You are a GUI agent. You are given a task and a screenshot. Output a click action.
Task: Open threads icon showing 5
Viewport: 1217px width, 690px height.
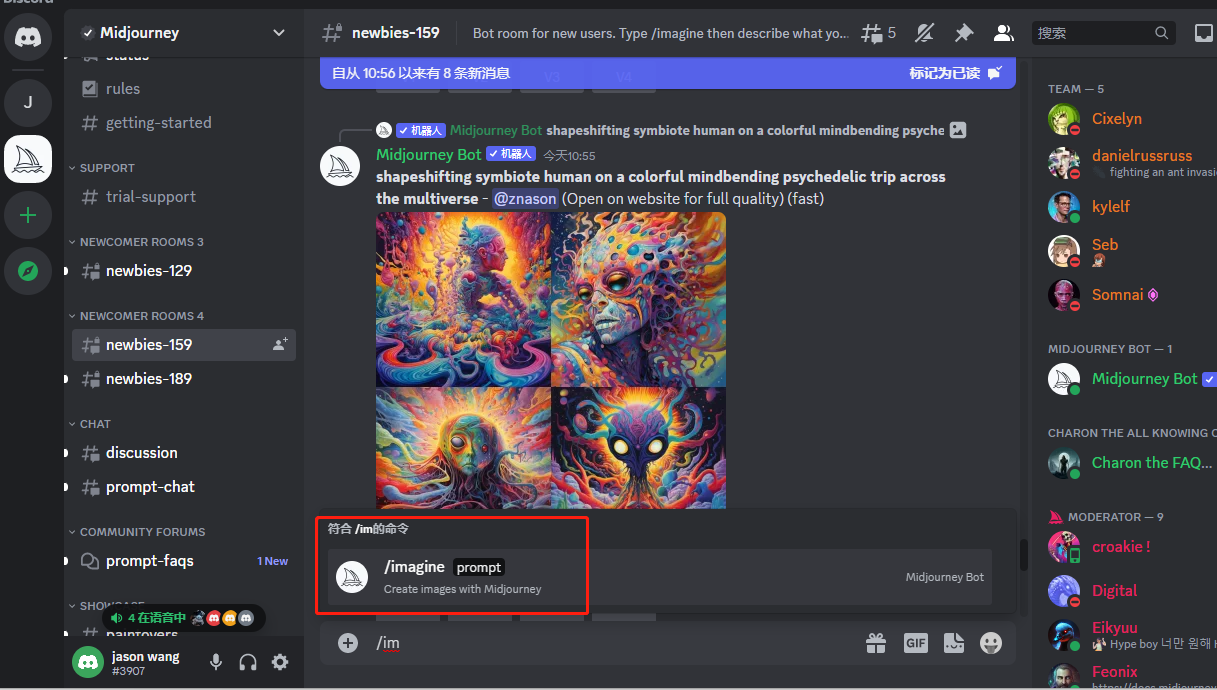coord(879,33)
